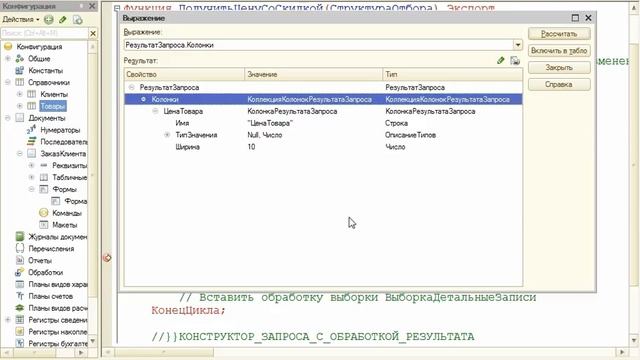Collapse the ЦенаТовара row

click(155, 111)
